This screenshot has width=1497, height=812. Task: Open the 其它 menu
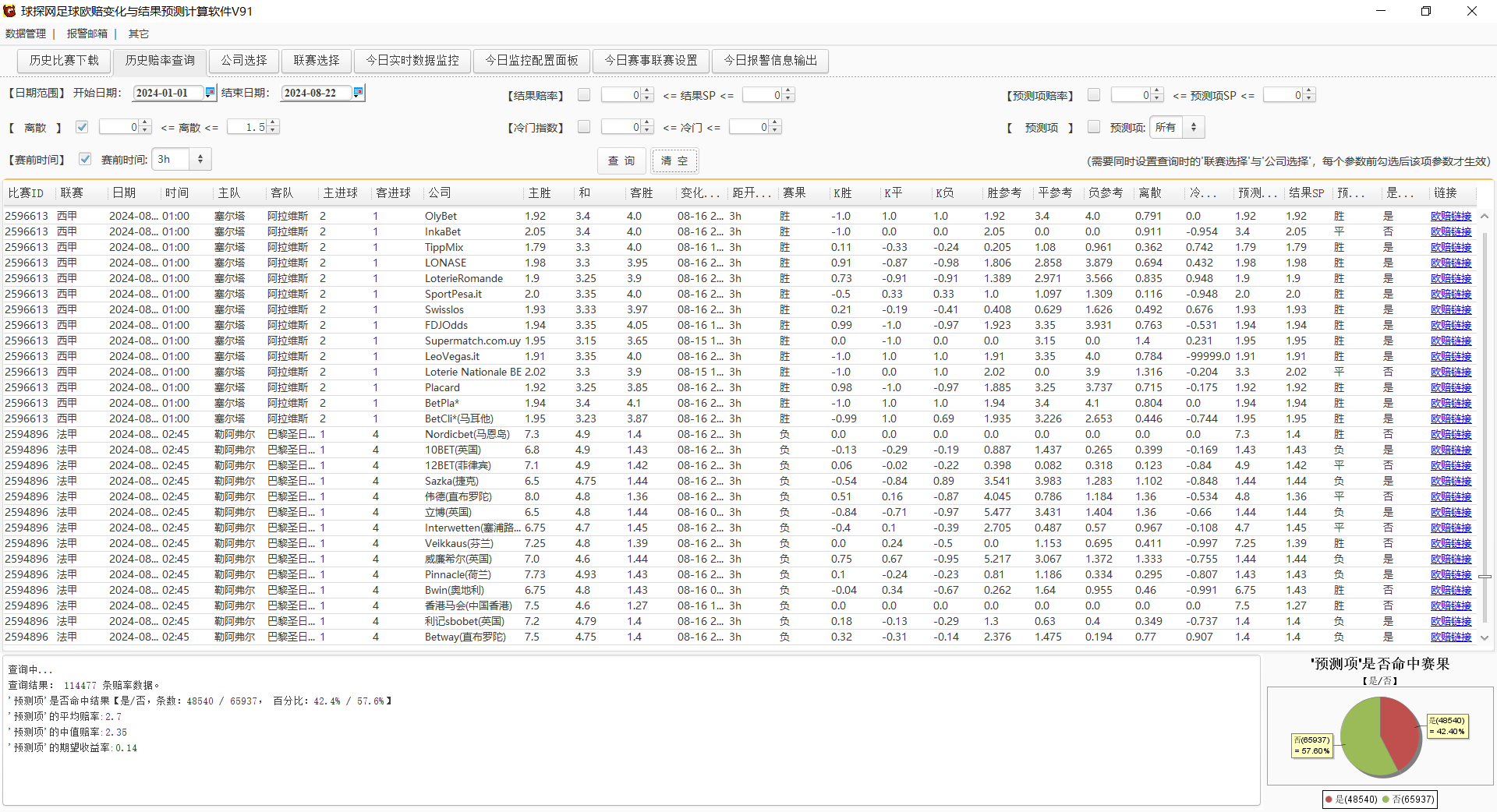click(139, 34)
